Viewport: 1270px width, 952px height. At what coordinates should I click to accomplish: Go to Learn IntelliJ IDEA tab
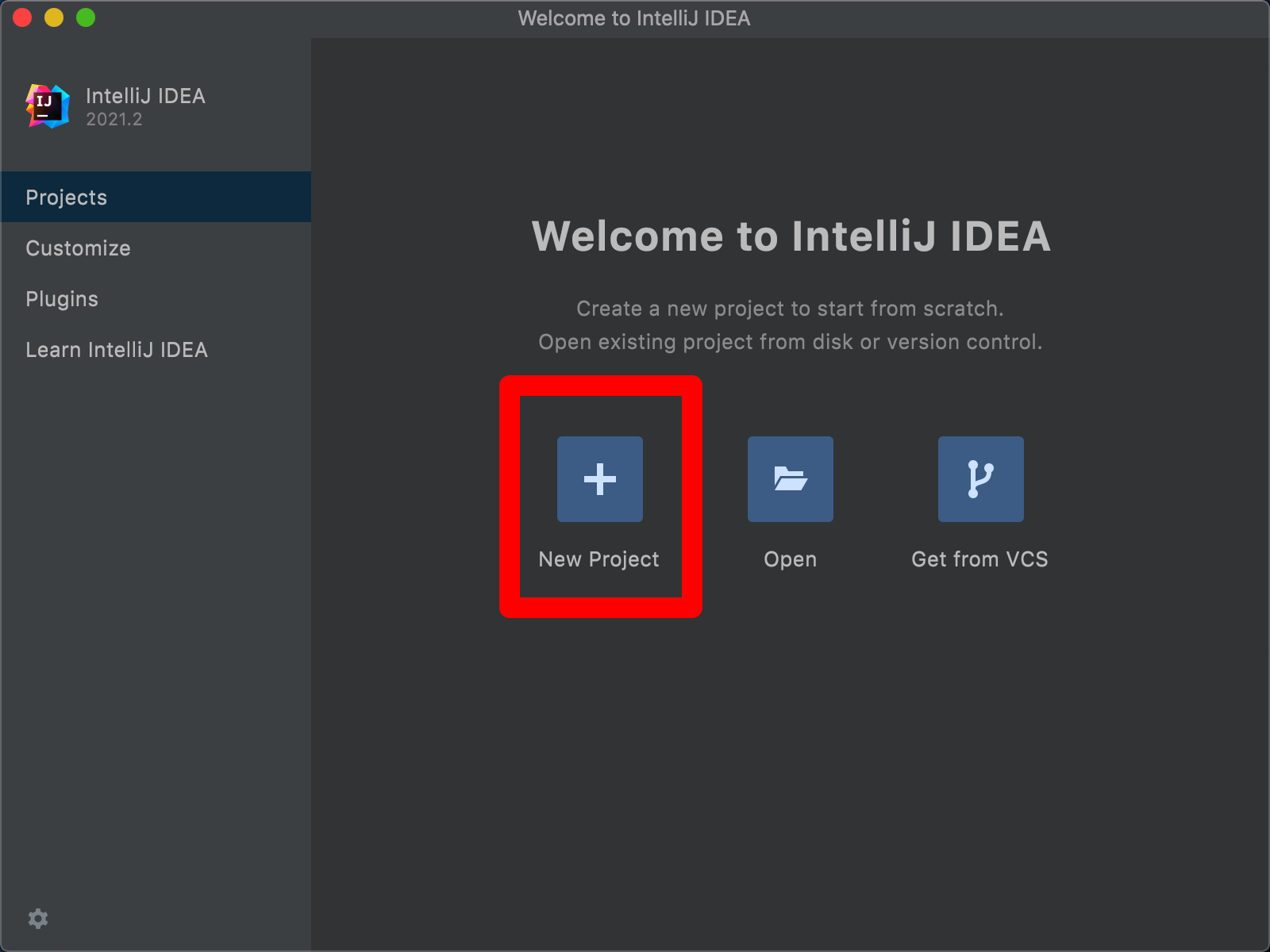pyautogui.click(x=156, y=349)
